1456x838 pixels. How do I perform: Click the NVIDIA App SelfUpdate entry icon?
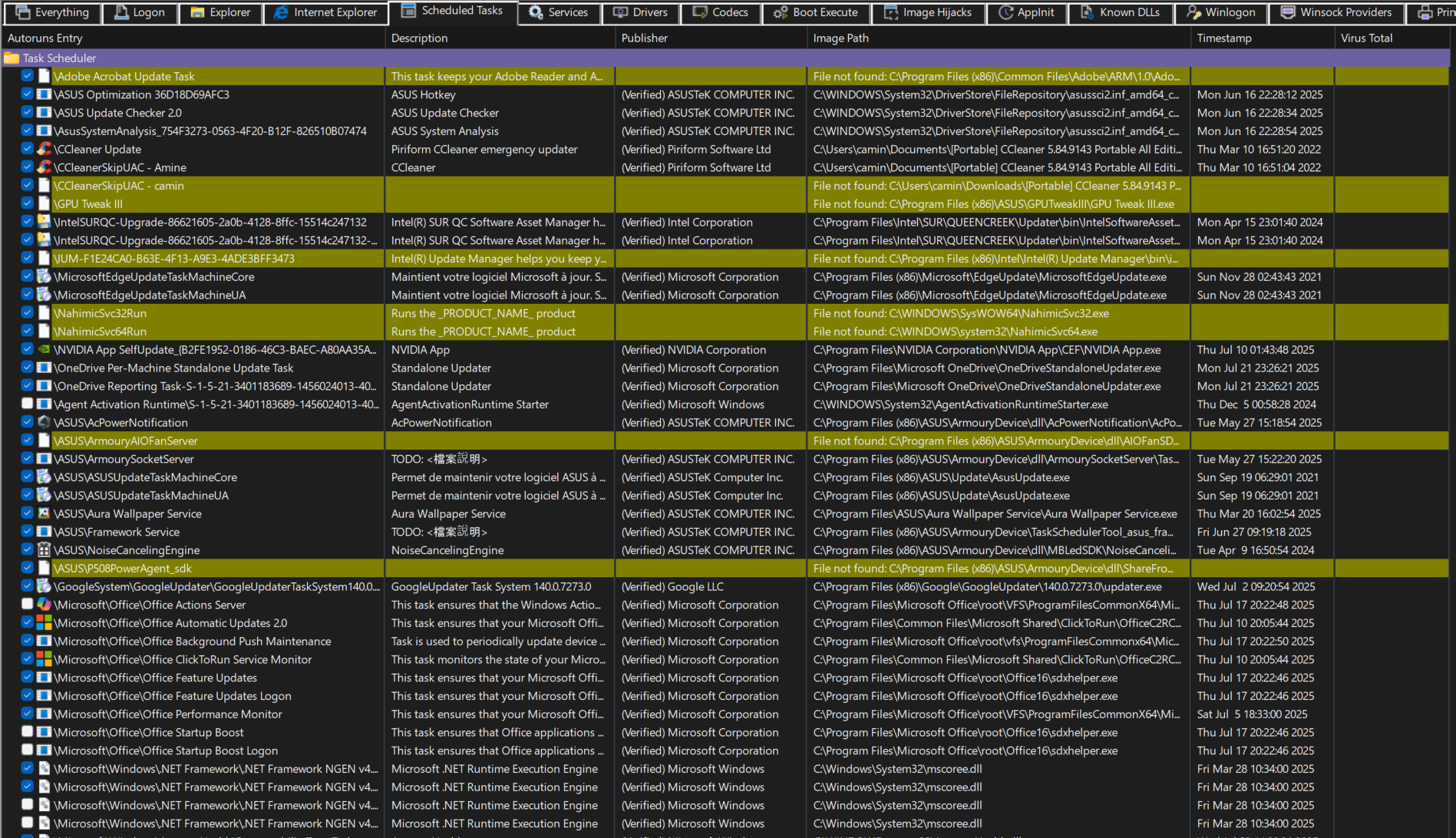point(44,349)
